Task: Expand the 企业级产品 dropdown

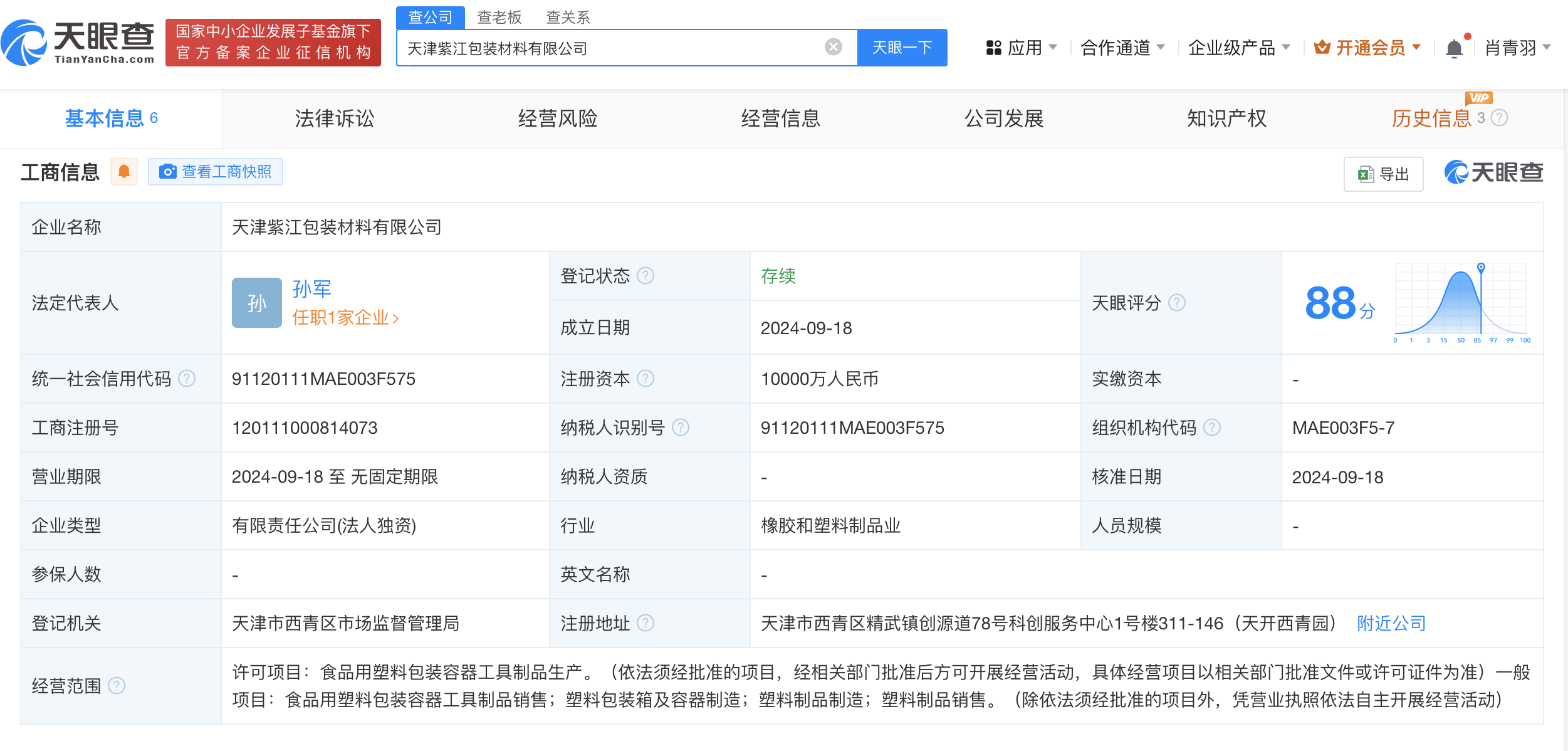Action: 1239,48
